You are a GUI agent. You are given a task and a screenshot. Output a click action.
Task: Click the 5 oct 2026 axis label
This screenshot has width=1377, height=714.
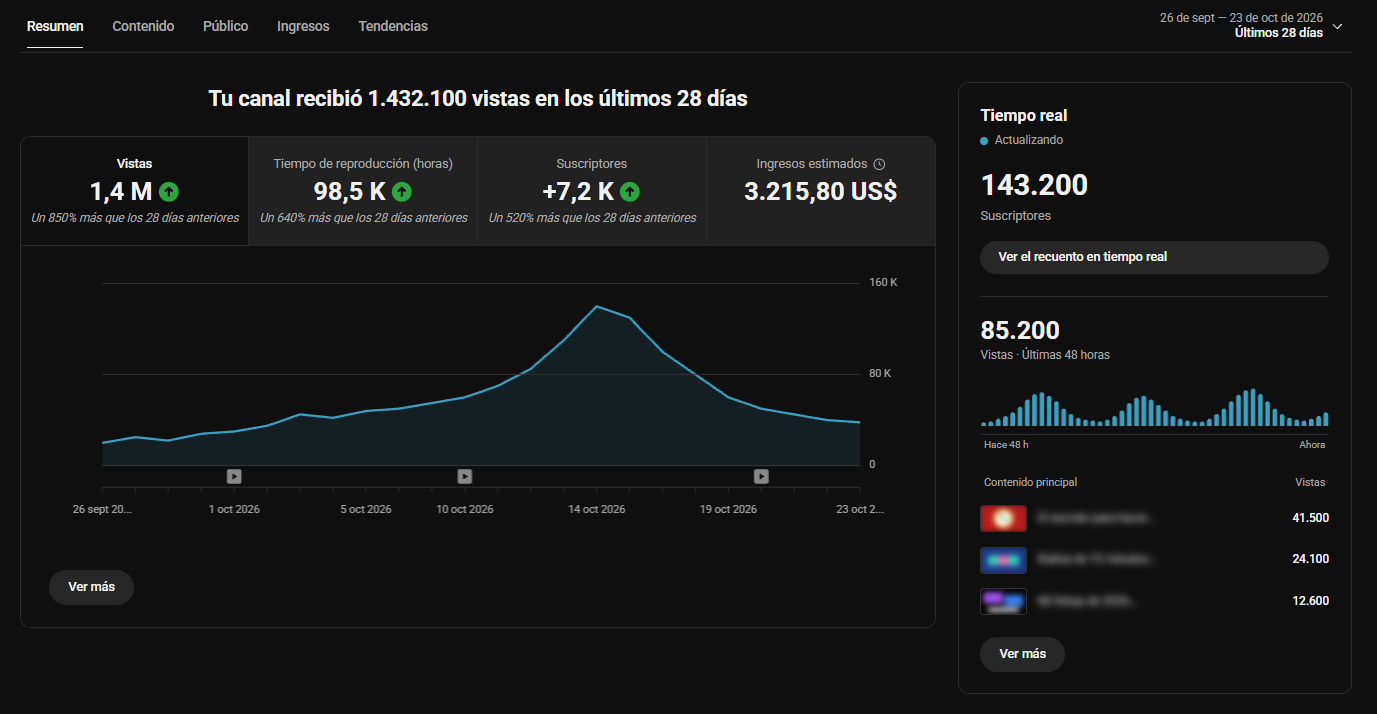pyautogui.click(x=366, y=509)
